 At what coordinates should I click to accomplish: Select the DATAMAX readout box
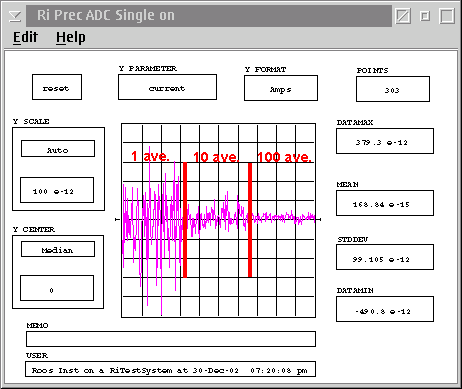(x=385, y=141)
